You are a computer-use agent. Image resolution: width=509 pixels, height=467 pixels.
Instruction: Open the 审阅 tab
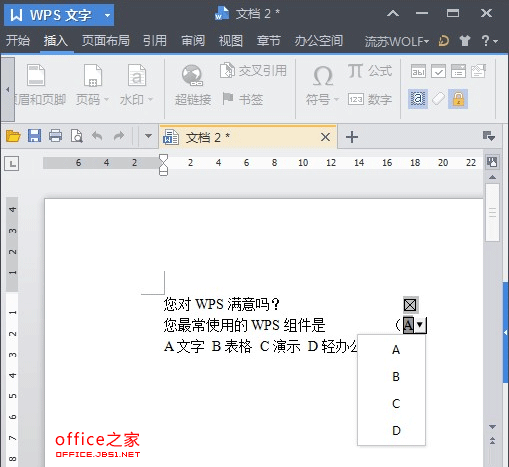(x=193, y=41)
